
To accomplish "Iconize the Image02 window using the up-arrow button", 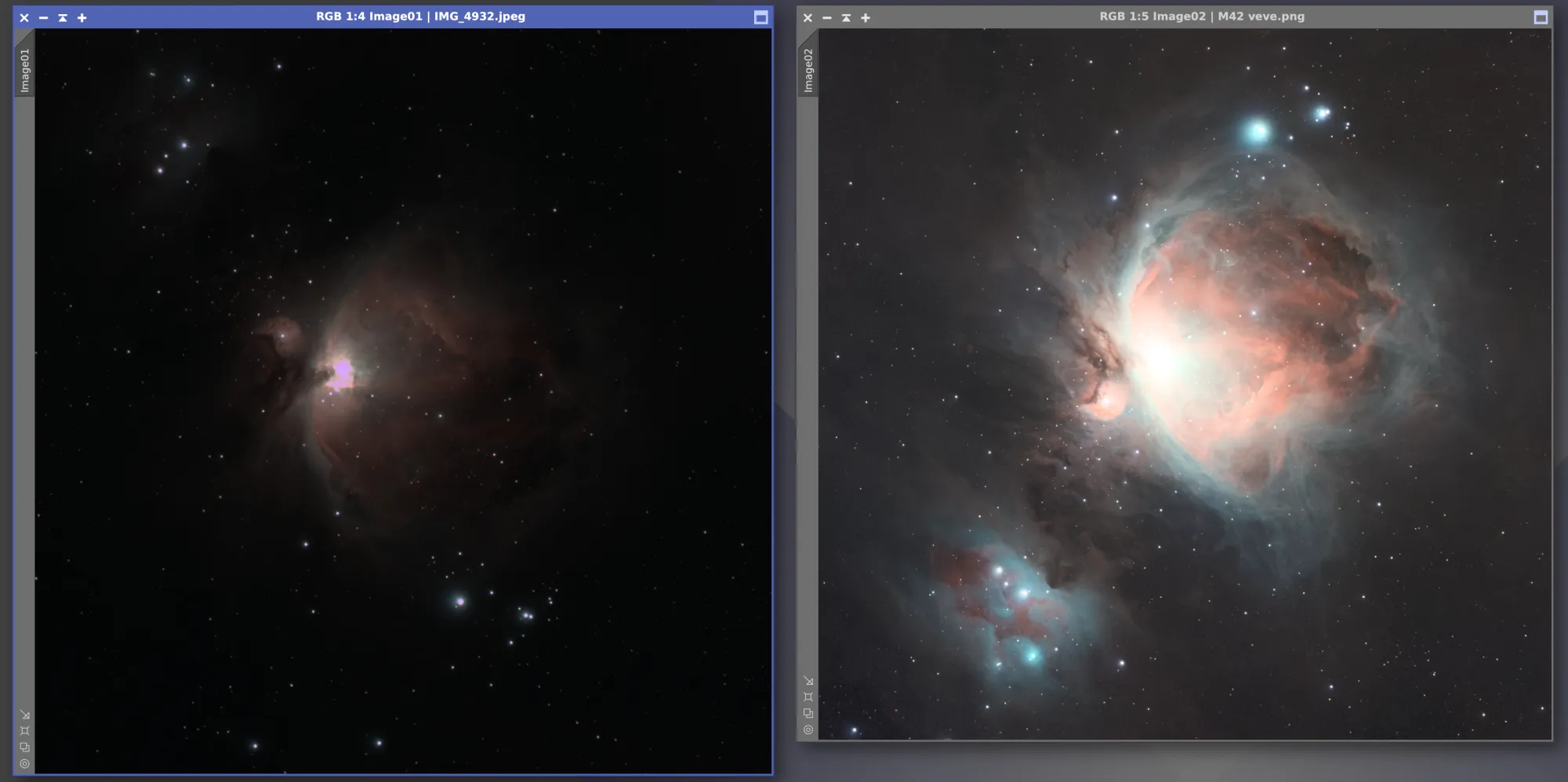I will point(846,17).
